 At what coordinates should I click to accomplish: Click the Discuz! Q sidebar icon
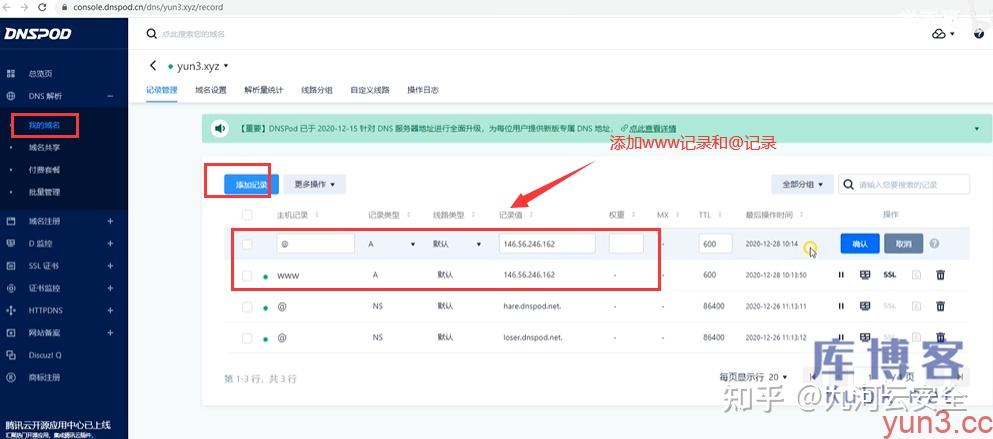tap(11, 355)
